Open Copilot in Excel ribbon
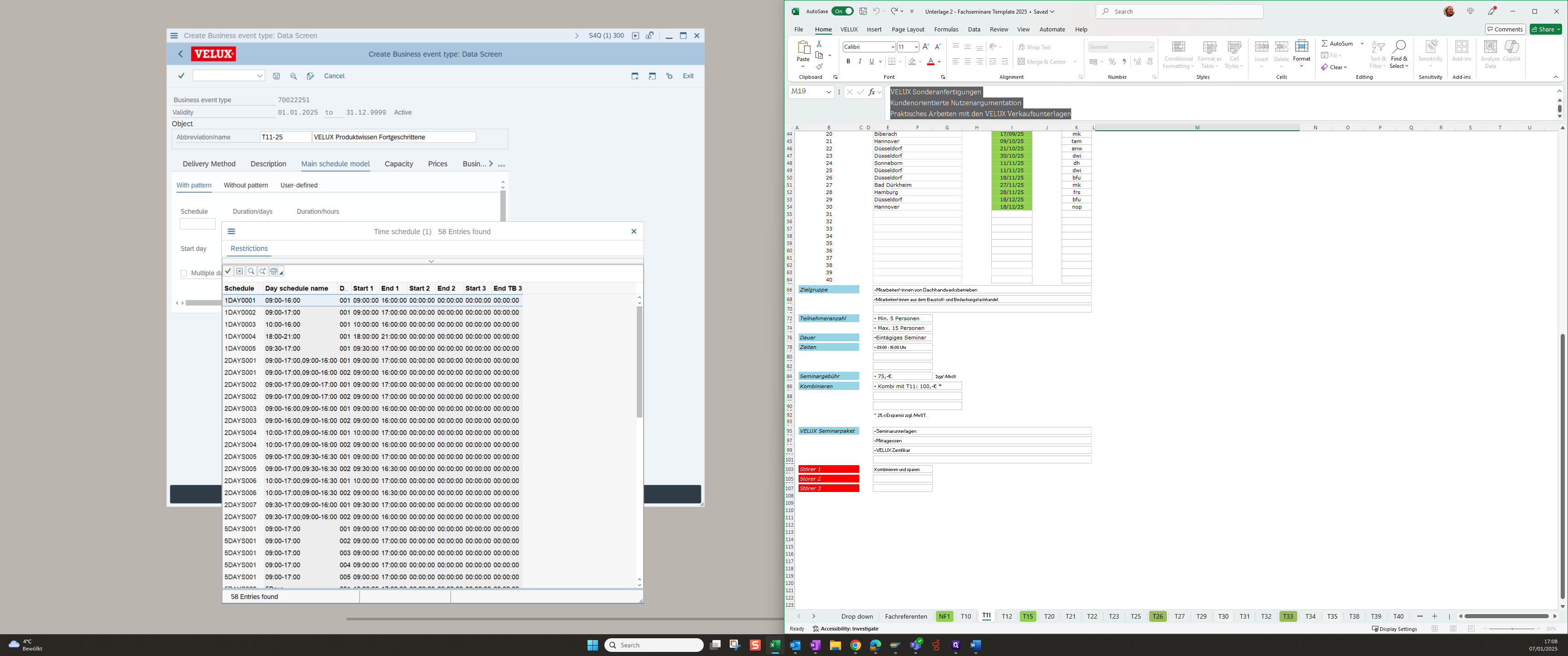The image size is (1568, 656). [1511, 51]
